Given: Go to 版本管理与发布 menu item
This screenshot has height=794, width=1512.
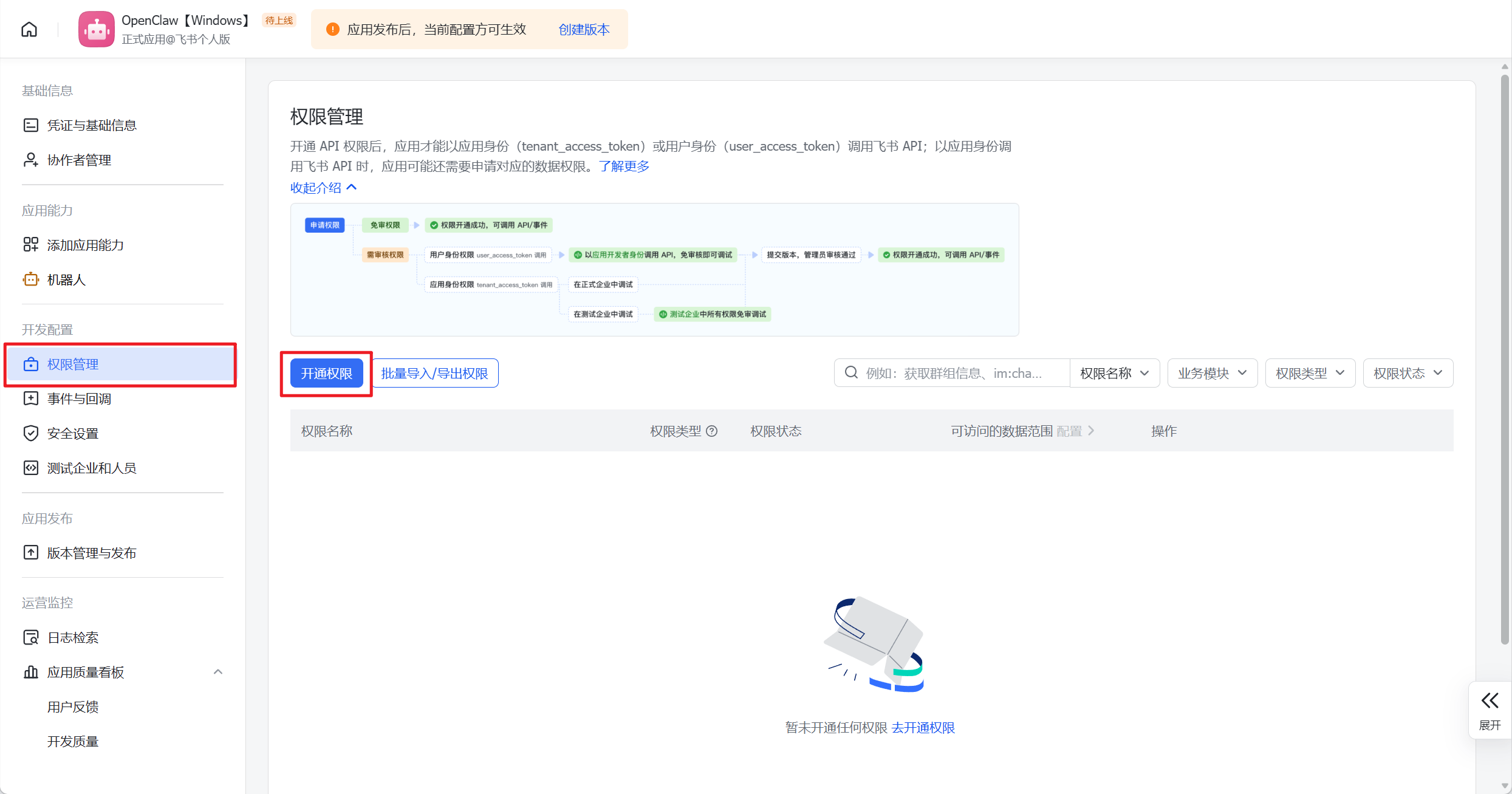Looking at the screenshot, I should pos(91,553).
